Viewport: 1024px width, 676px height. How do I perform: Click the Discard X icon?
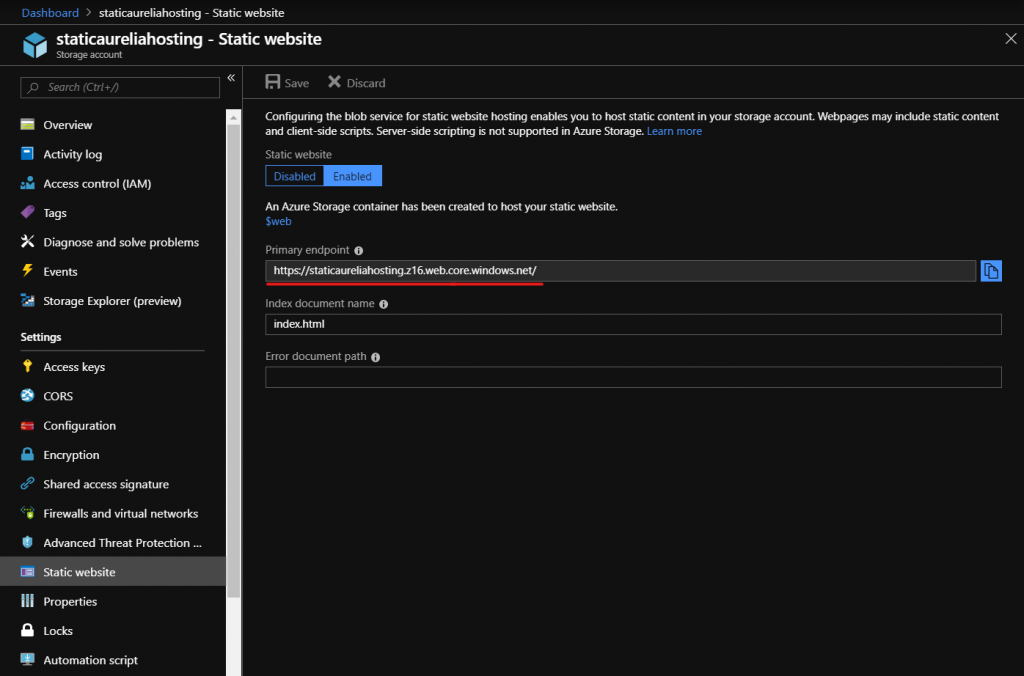pos(334,83)
